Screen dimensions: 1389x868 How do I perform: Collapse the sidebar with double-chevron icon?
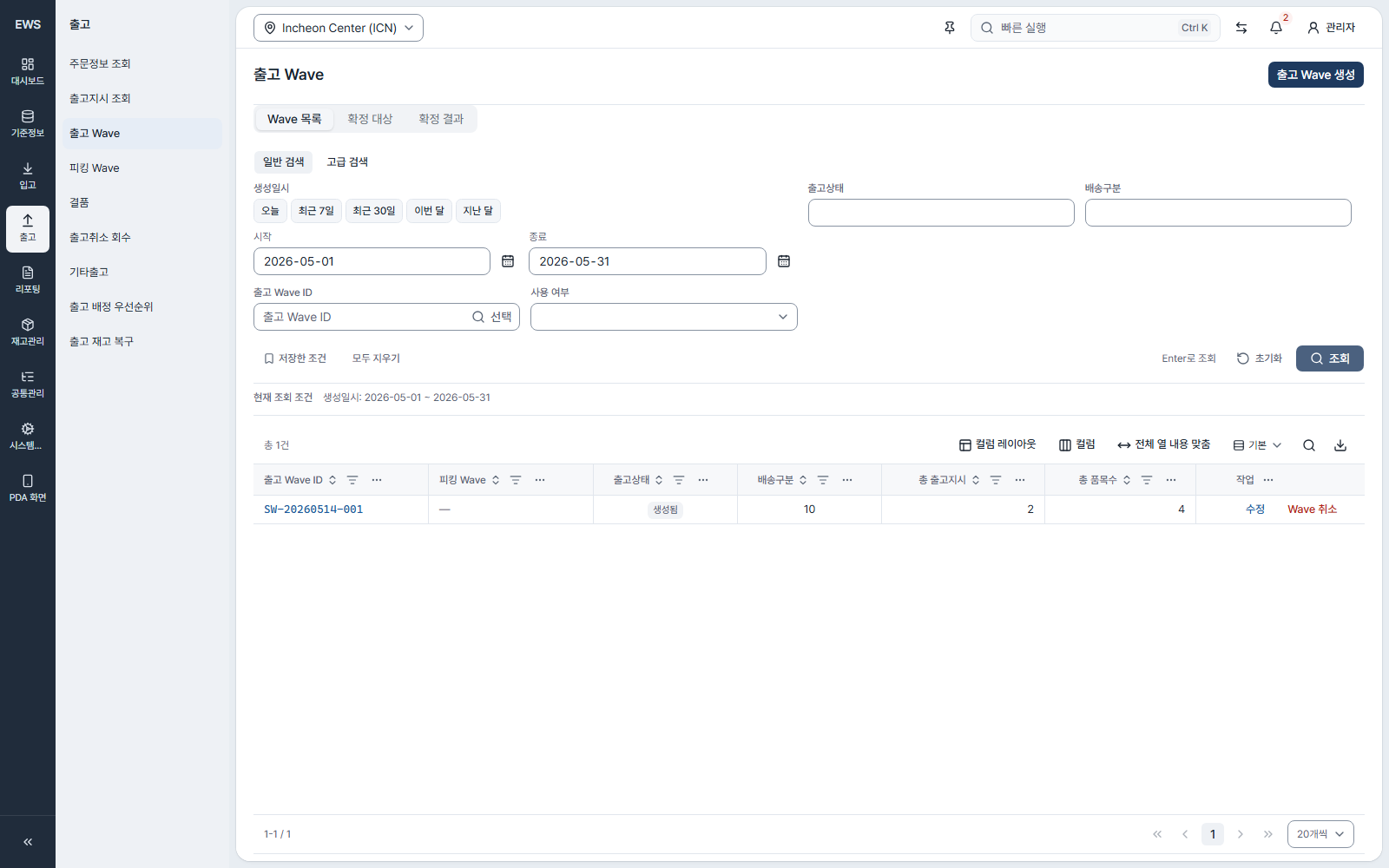(x=28, y=842)
